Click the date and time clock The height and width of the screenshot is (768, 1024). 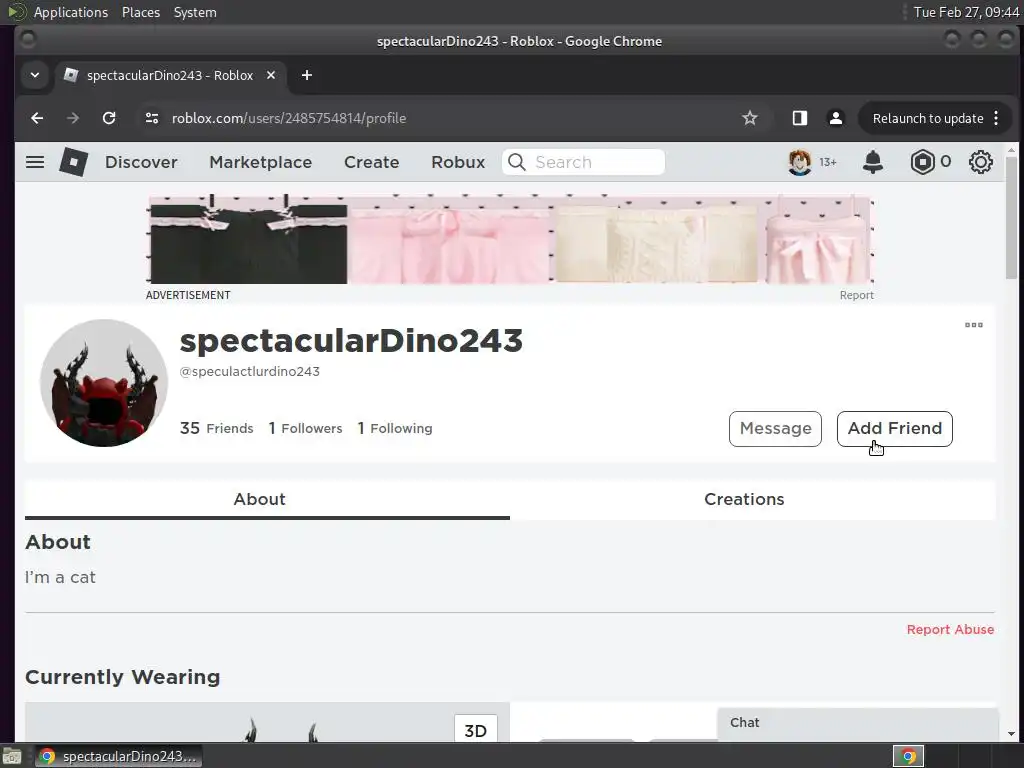pyautogui.click(x=966, y=12)
